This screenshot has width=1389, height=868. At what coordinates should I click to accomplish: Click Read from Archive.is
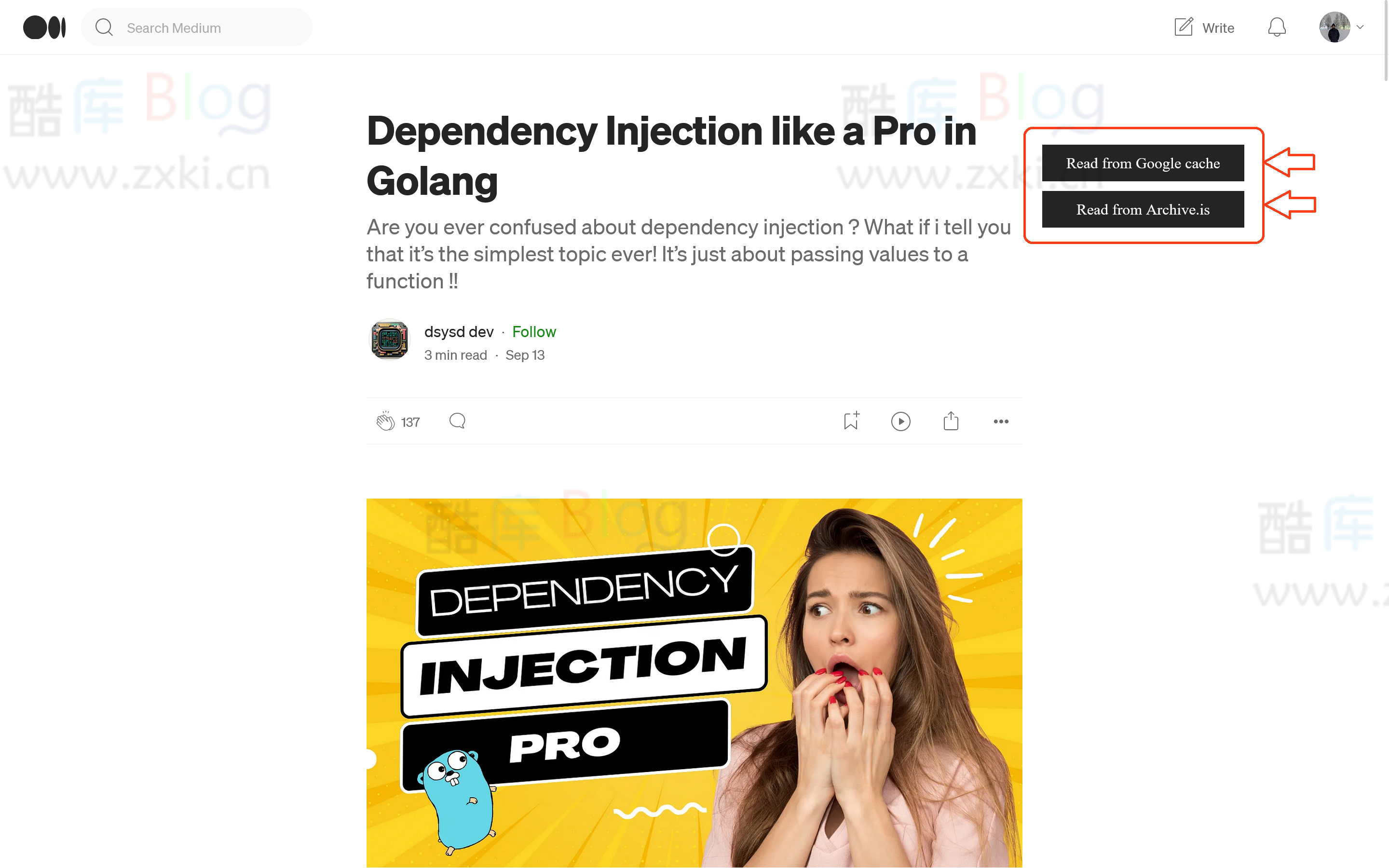pyautogui.click(x=1143, y=210)
